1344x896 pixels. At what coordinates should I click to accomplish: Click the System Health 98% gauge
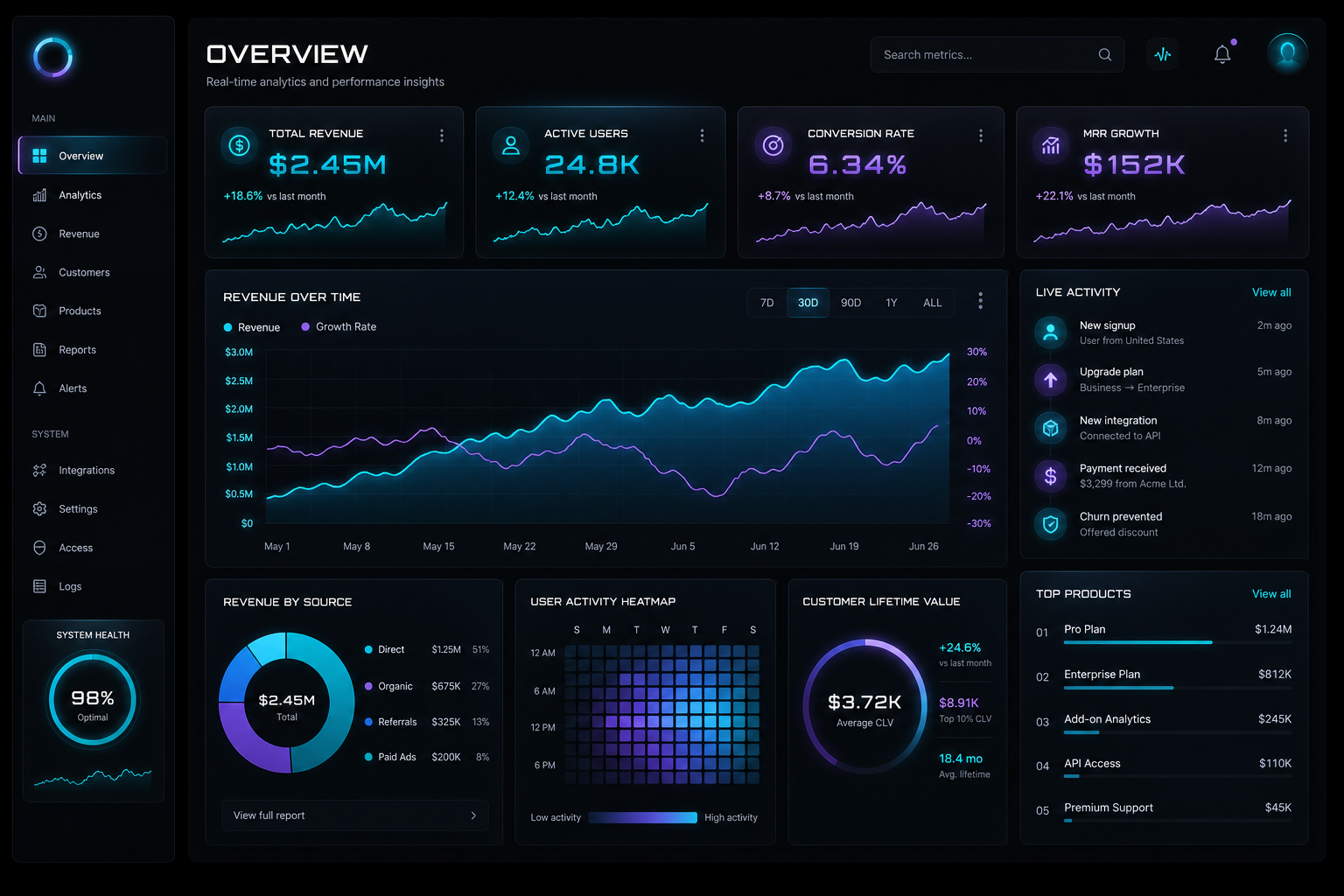click(x=93, y=700)
